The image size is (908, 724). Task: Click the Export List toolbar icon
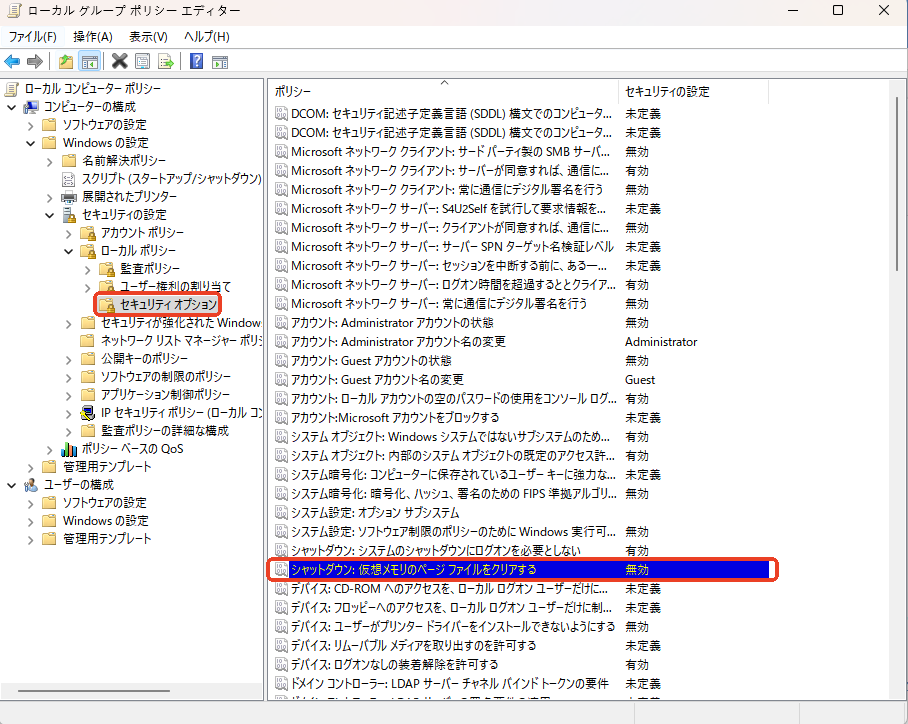tap(166, 62)
